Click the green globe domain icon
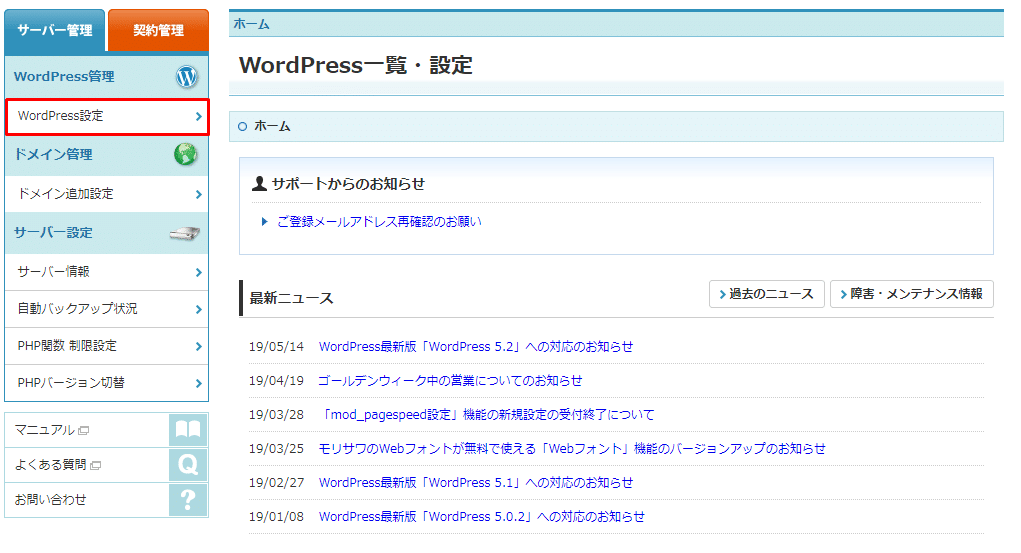The width and height of the screenshot is (1021, 553). (x=186, y=154)
